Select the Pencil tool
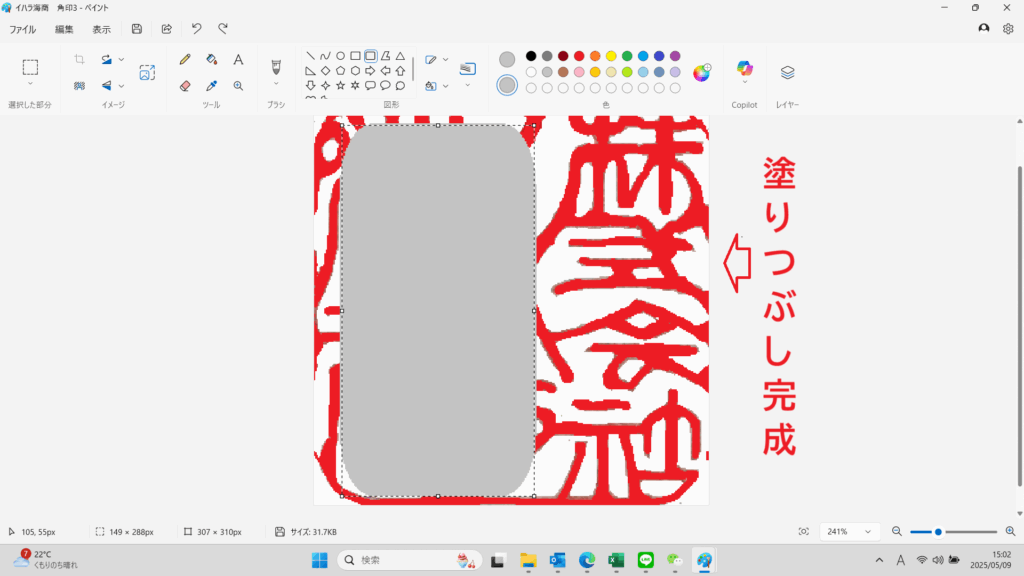This screenshot has width=1024, height=576. point(185,60)
